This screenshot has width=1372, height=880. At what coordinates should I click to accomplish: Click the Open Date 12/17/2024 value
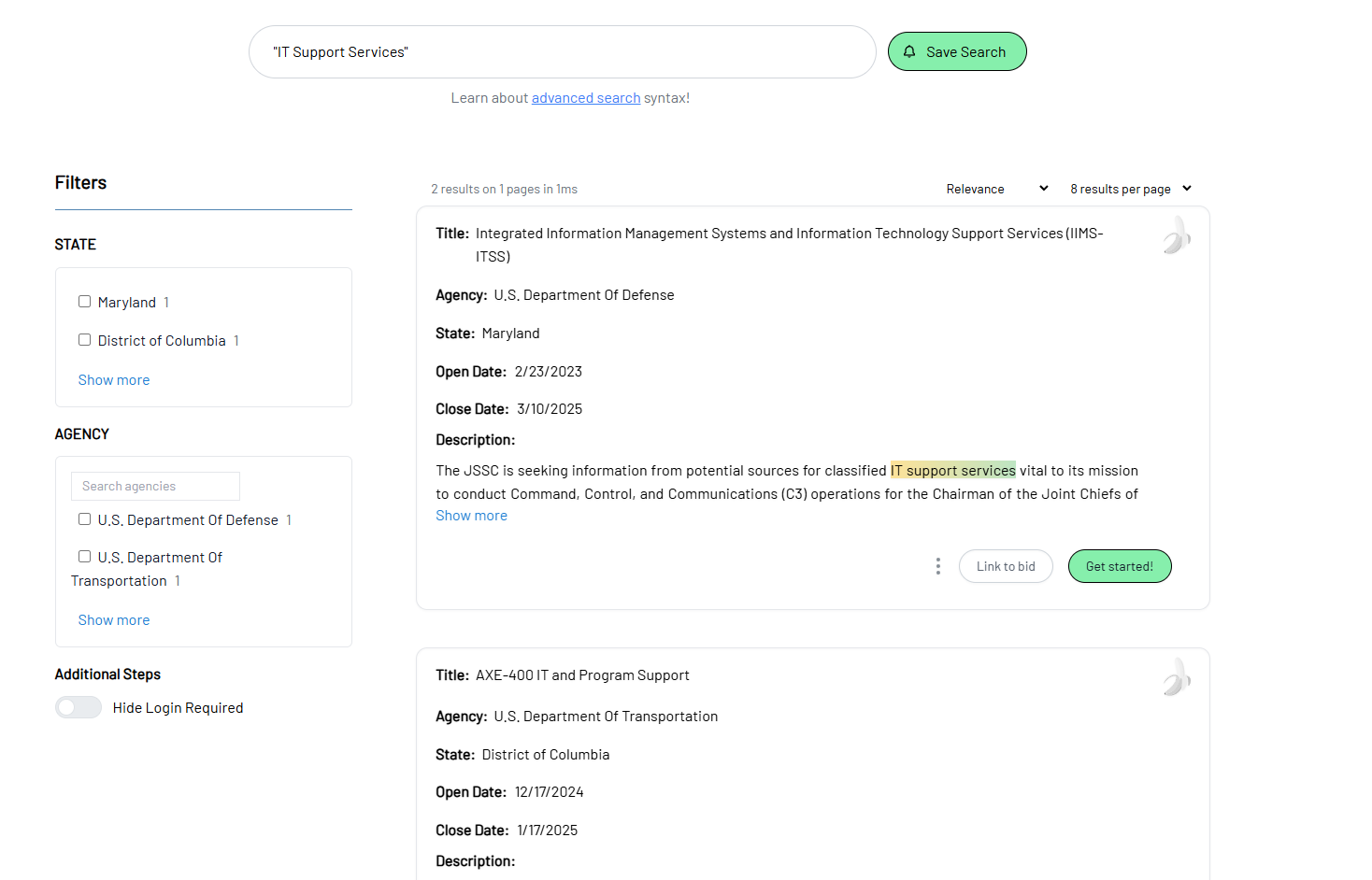pos(550,792)
